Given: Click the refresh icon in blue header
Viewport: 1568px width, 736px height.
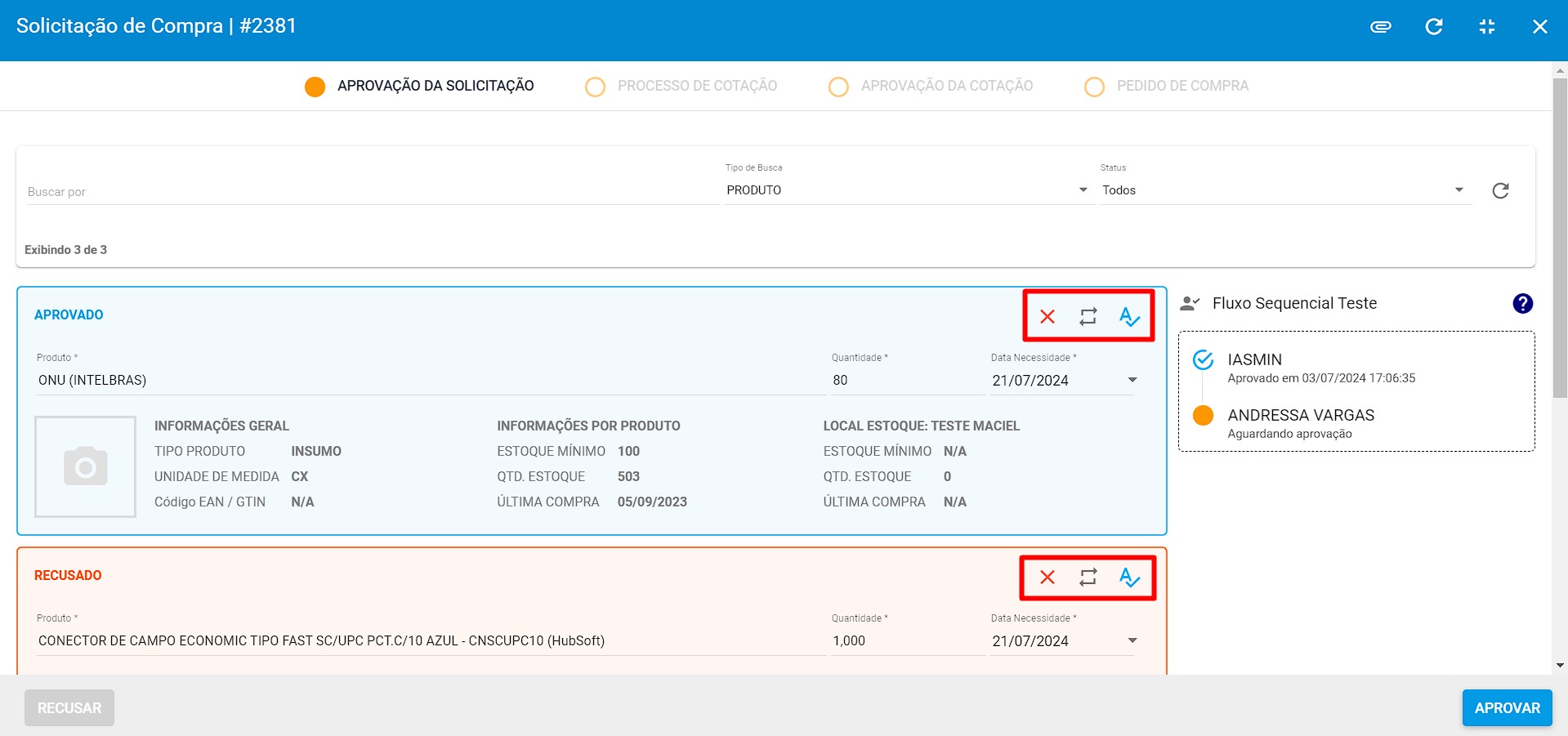Looking at the screenshot, I should (1433, 27).
